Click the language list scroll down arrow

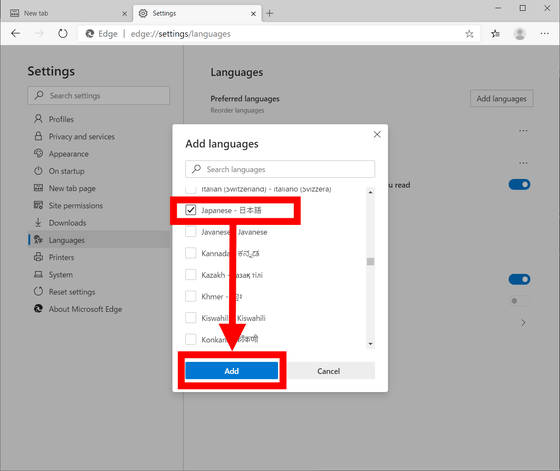coord(370,344)
